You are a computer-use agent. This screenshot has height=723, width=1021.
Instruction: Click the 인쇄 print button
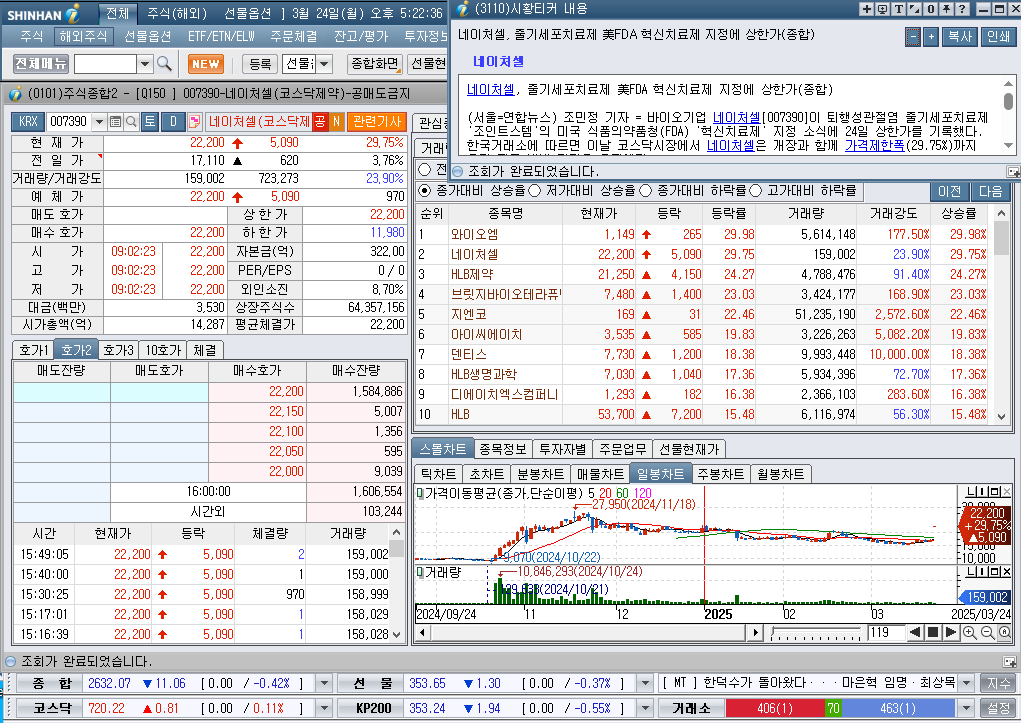[x=998, y=37]
